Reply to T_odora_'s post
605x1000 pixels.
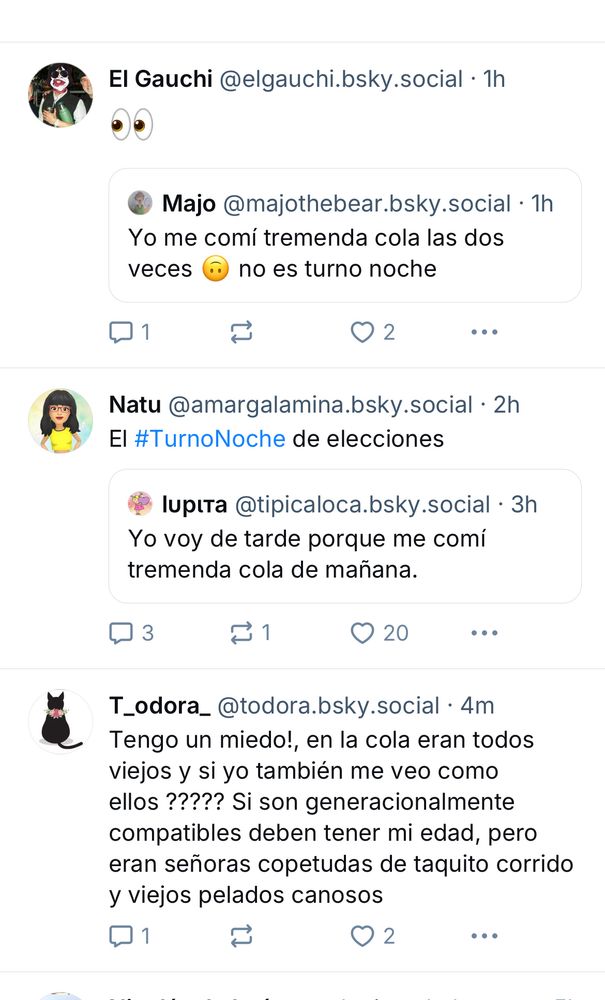pos(129,936)
